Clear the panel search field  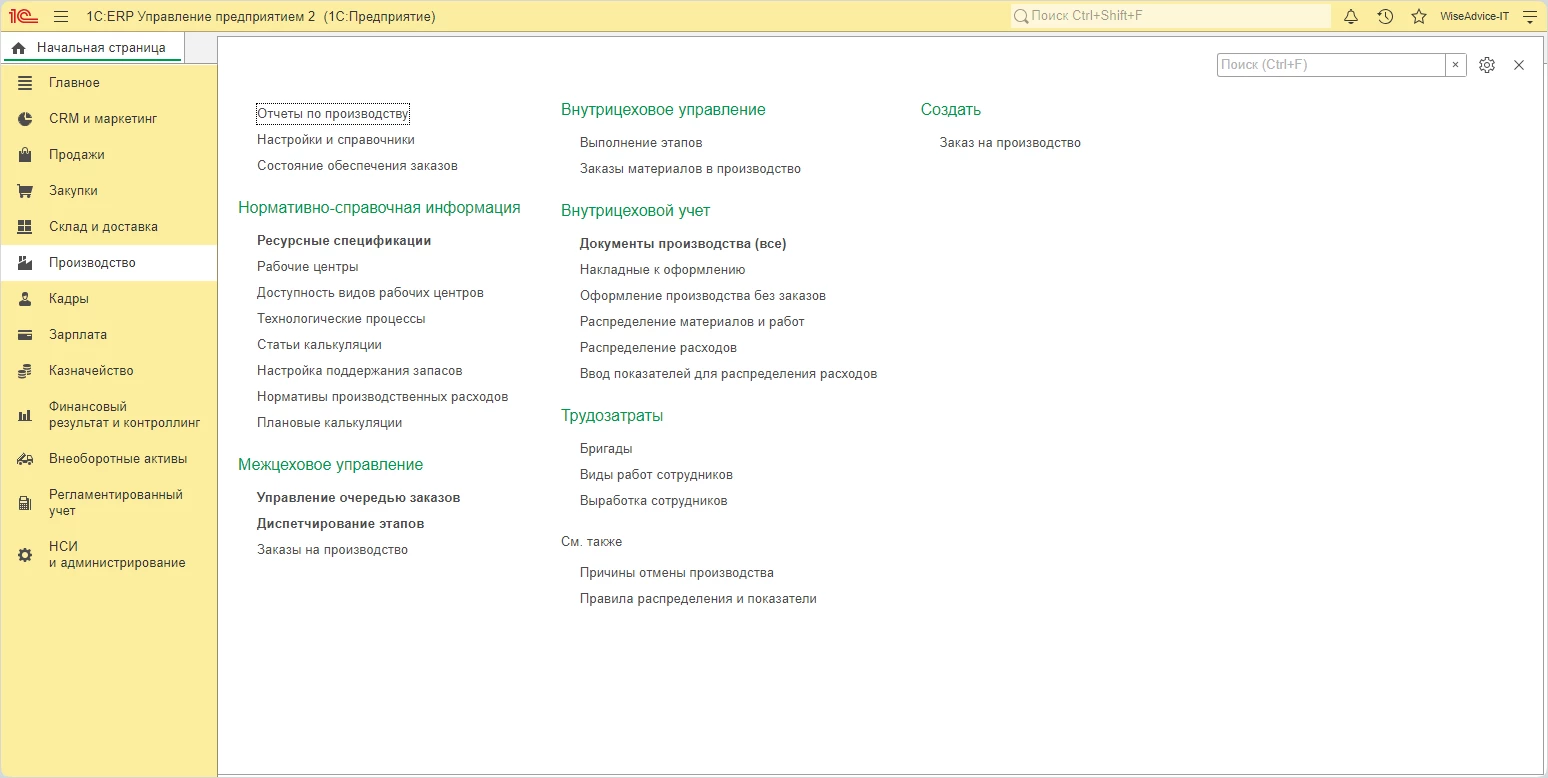pyautogui.click(x=1456, y=65)
